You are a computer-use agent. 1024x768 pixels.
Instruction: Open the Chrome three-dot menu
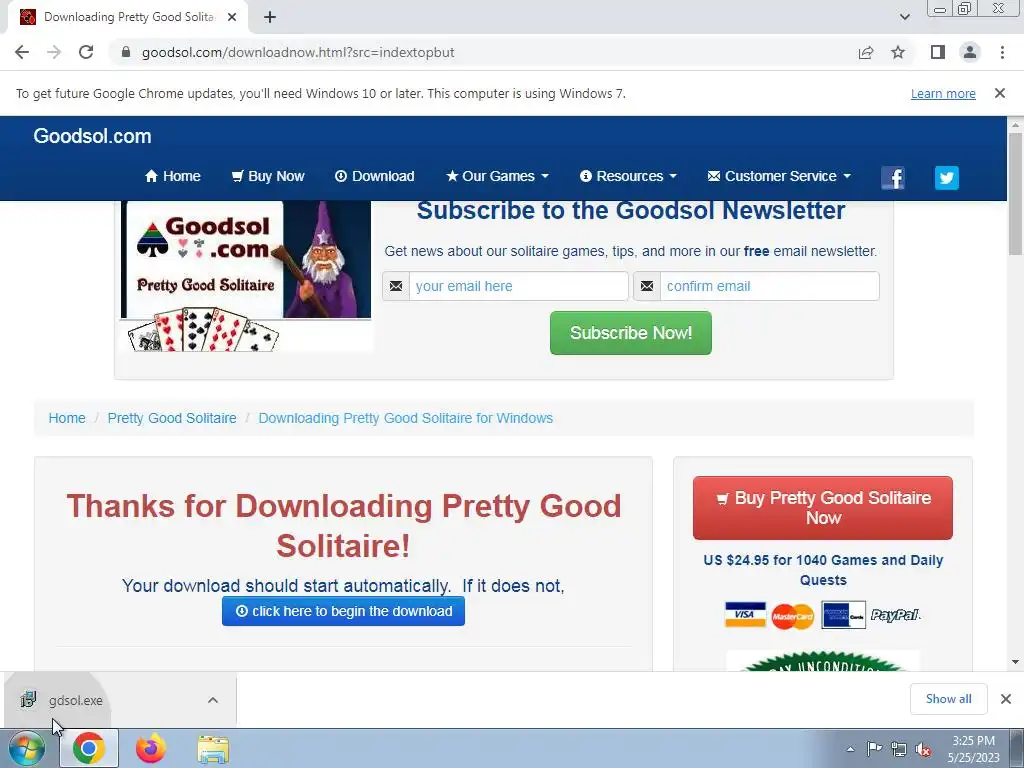[x=1002, y=52]
